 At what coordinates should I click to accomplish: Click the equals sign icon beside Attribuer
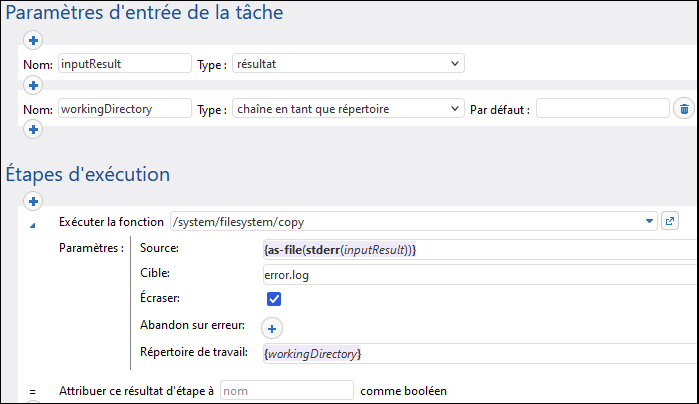(33, 390)
